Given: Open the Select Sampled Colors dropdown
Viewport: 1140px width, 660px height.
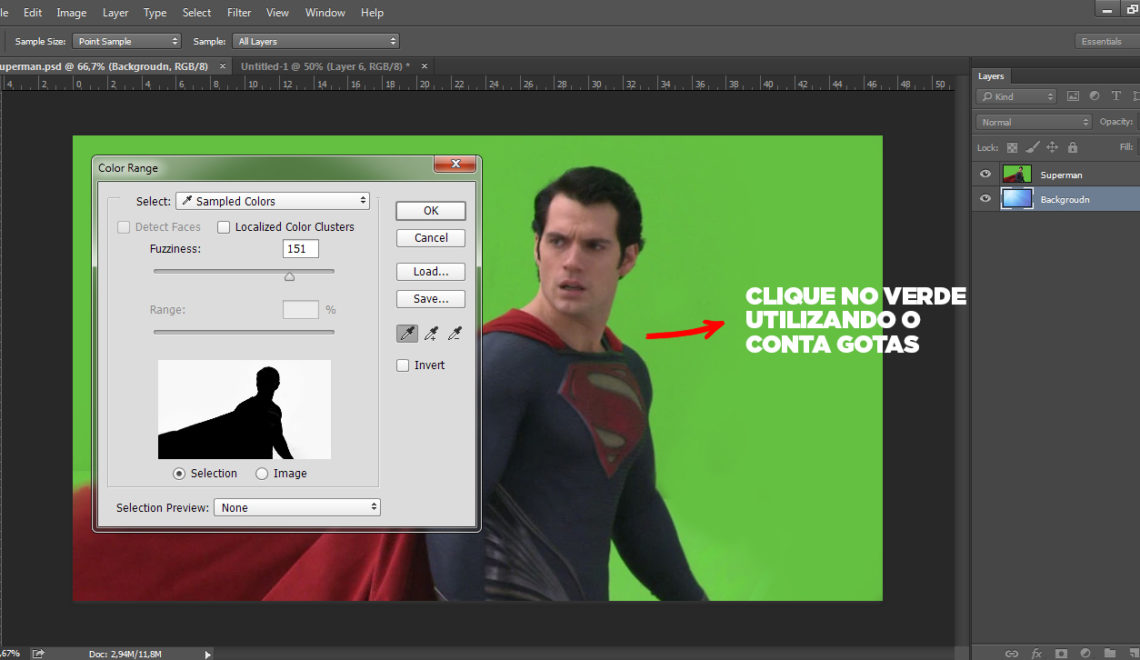Looking at the screenshot, I should pyautogui.click(x=273, y=201).
